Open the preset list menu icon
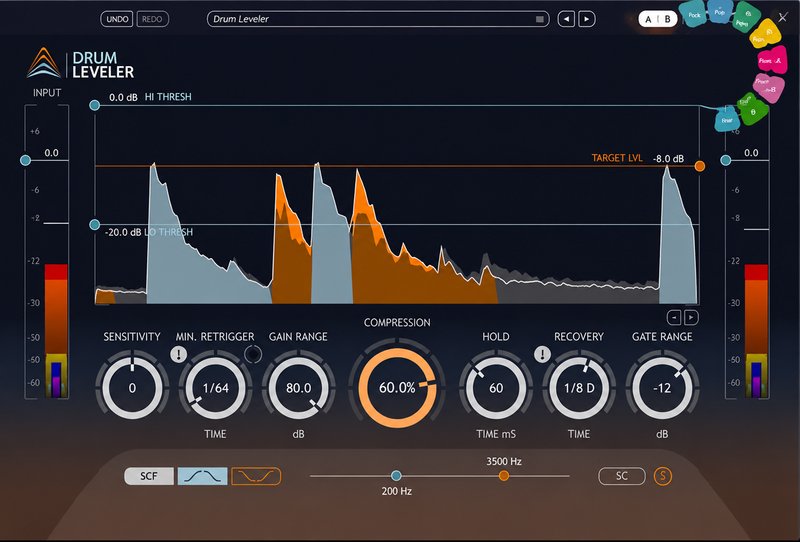 [x=539, y=19]
